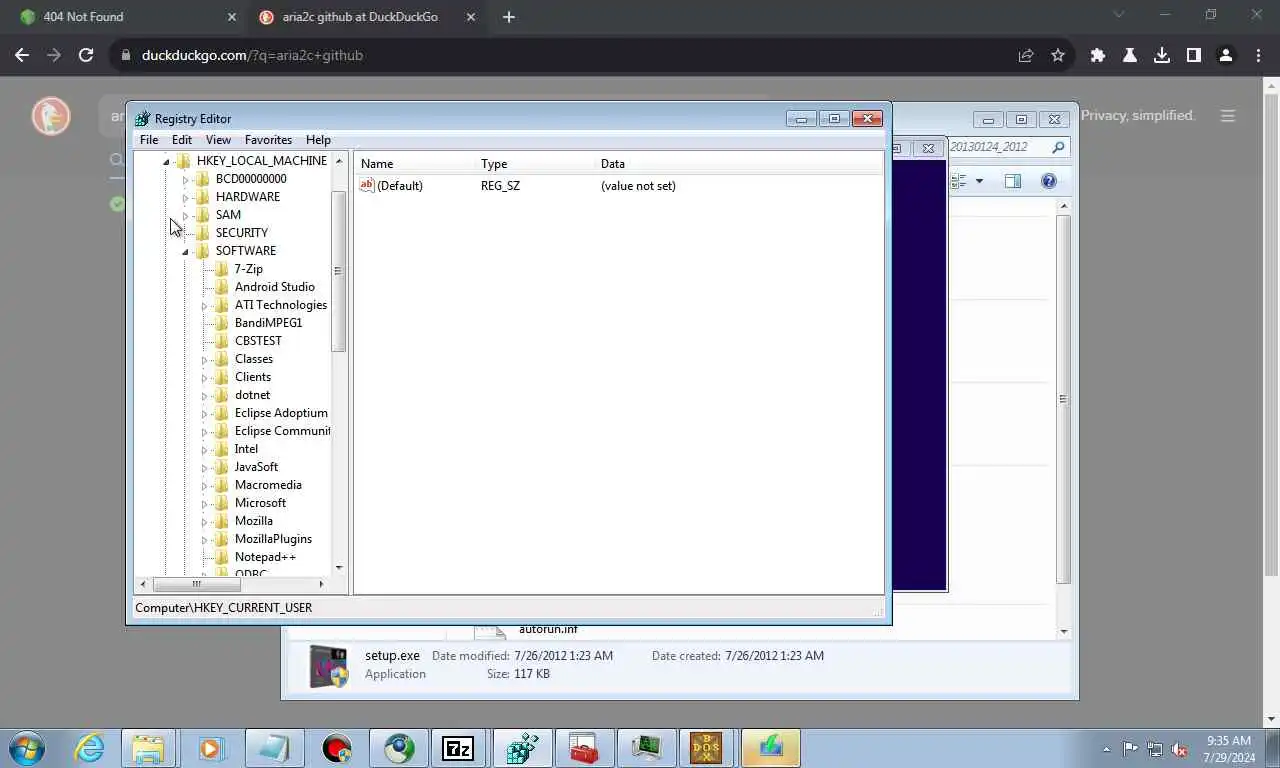Image resolution: width=1280 pixels, height=768 pixels.
Task: Click the DuckDuckGo duck logo
Action: coord(51,116)
